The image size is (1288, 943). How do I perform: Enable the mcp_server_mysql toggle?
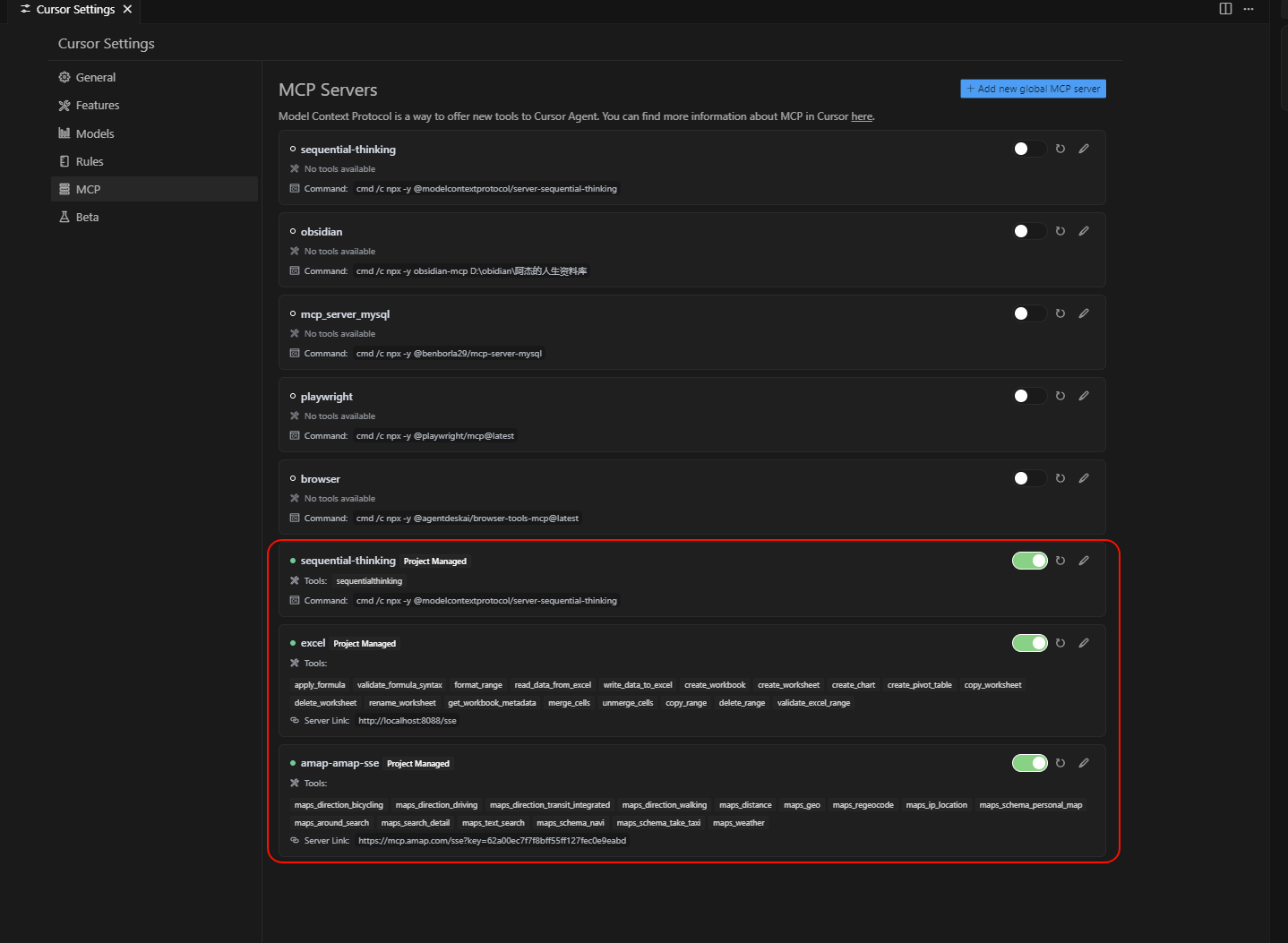tap(1029, 313)
